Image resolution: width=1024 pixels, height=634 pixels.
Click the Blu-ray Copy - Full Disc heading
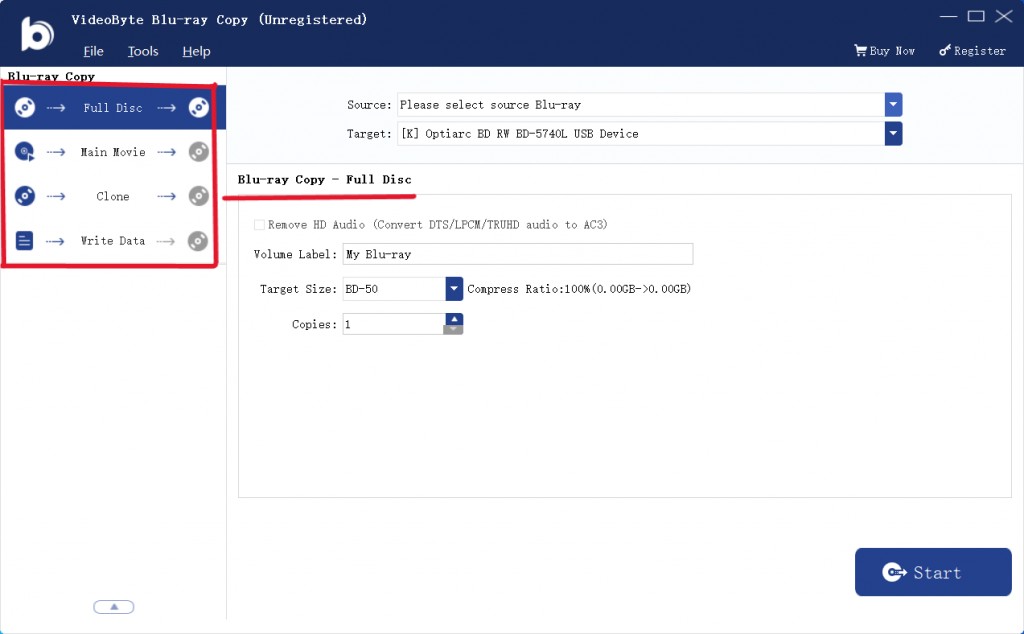pyautogui.click(x=325, y=180)
